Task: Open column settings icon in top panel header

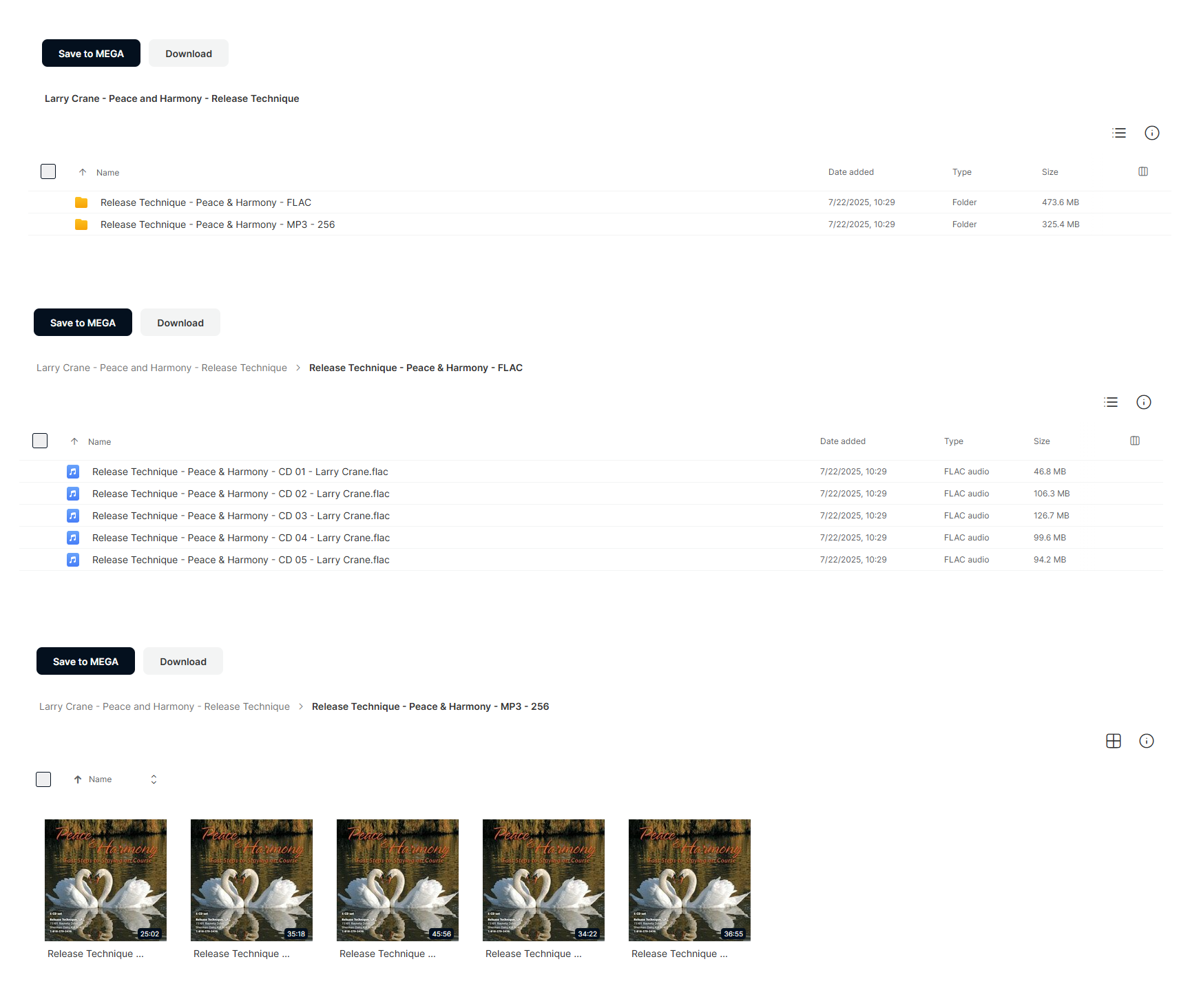Action: click(1143, 171)
